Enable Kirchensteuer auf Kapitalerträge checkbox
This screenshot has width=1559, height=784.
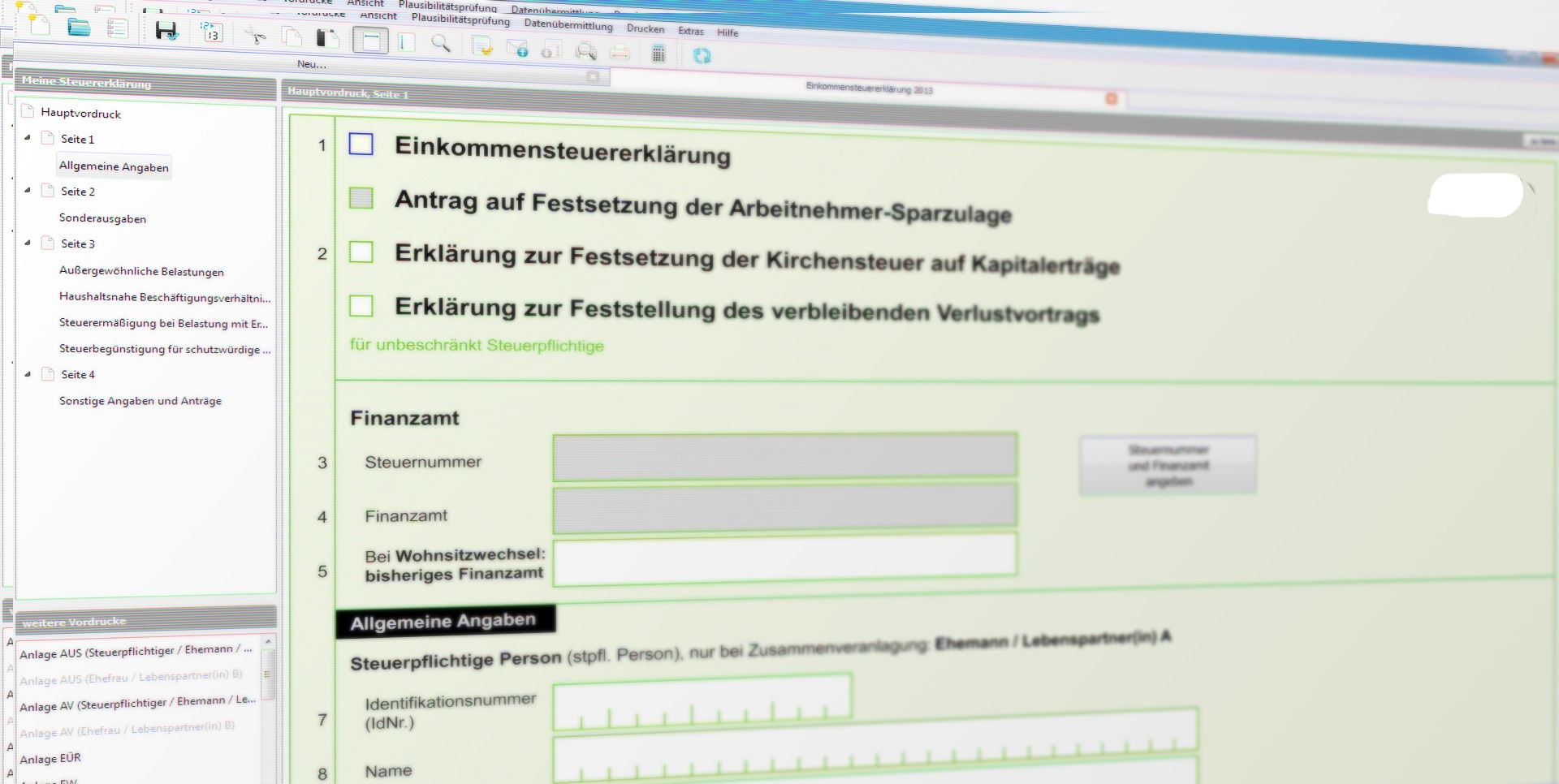tap(361, 252)
